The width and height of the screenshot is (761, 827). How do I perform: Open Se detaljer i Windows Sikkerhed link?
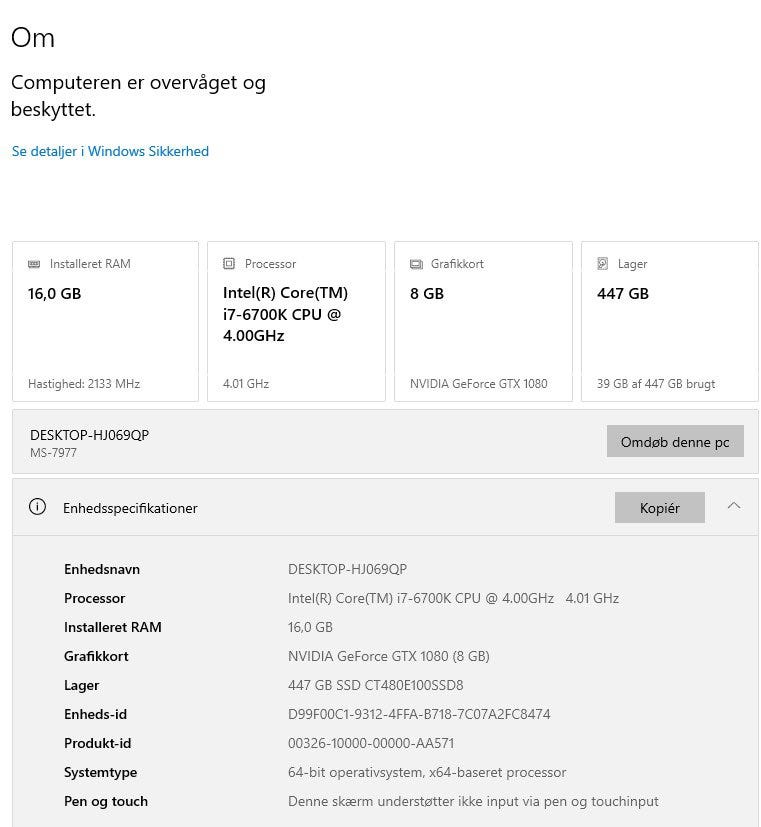110,151
